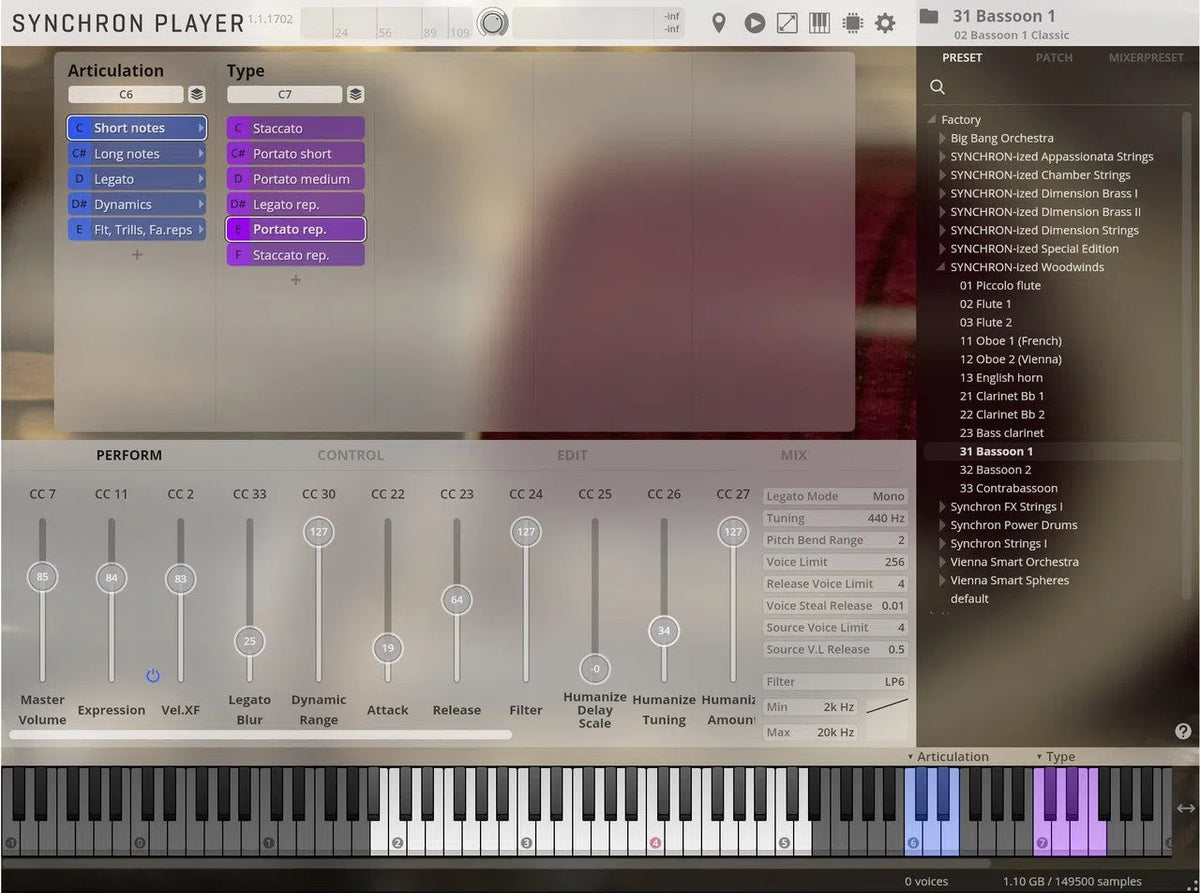This screenshot has height=893, width=1200.
Task: Open settings with the gear icon
Action: 885,23
